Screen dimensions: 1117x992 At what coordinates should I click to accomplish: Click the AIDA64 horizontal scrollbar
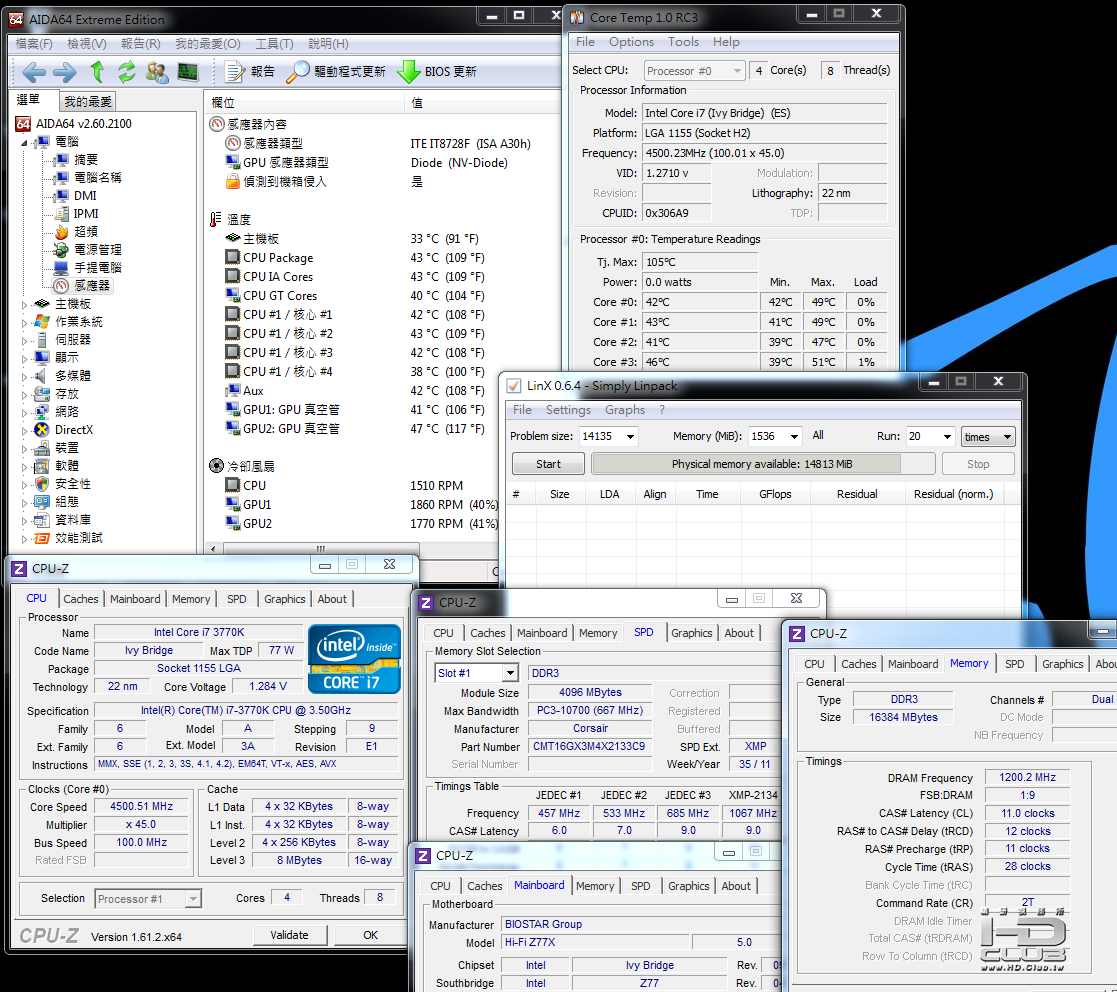320,548
